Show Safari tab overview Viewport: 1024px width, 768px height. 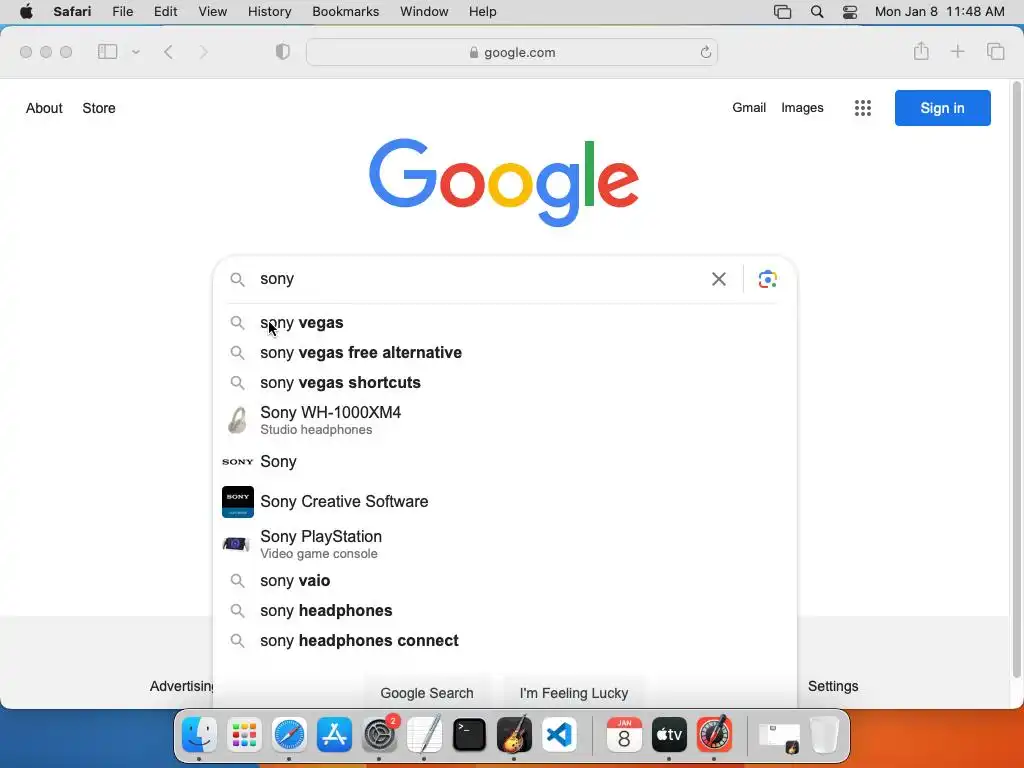pos(995,51)
